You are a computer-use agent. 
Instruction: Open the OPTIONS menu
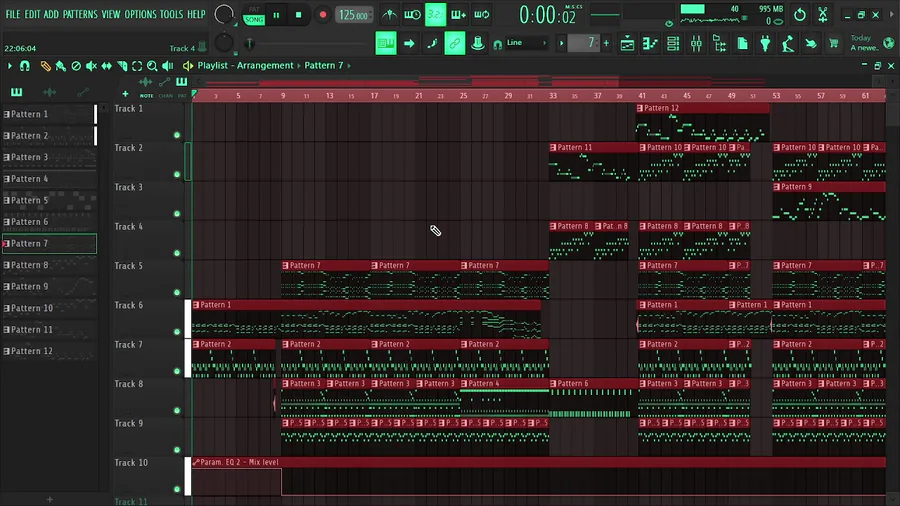pos(140,14)
